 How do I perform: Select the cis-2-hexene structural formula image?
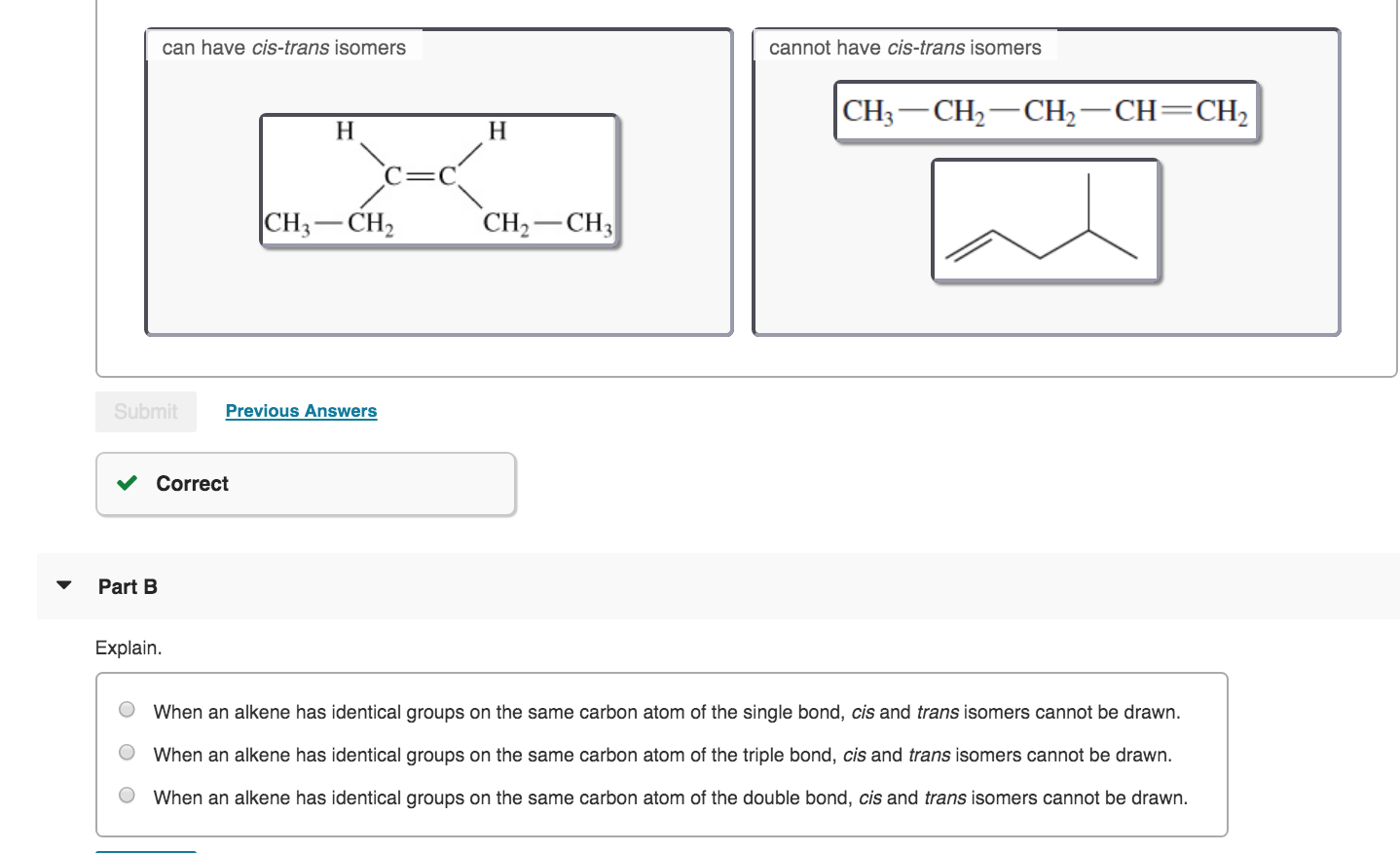click(436, 180)
